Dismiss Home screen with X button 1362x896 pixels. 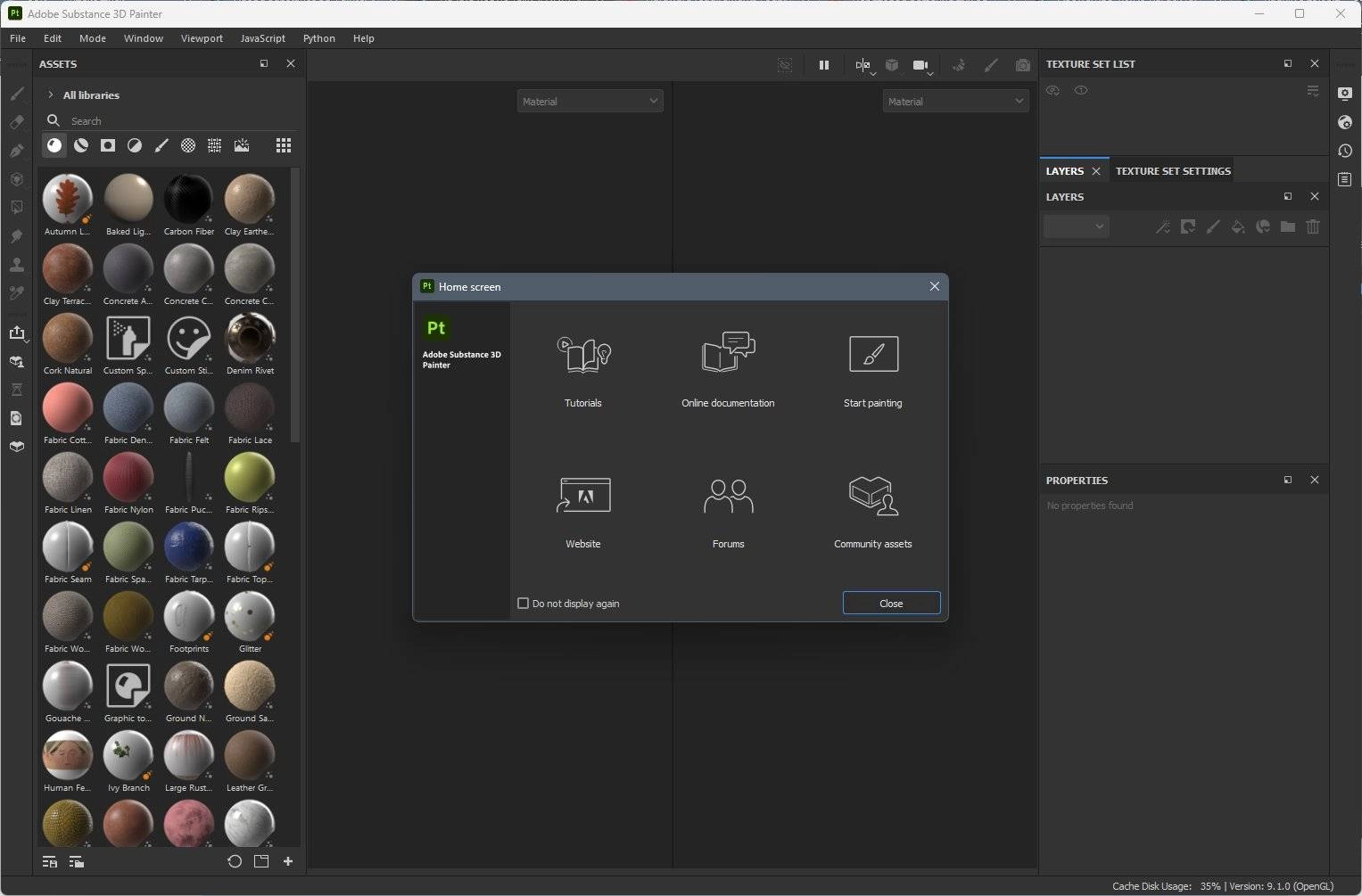[x=935, y=286]
